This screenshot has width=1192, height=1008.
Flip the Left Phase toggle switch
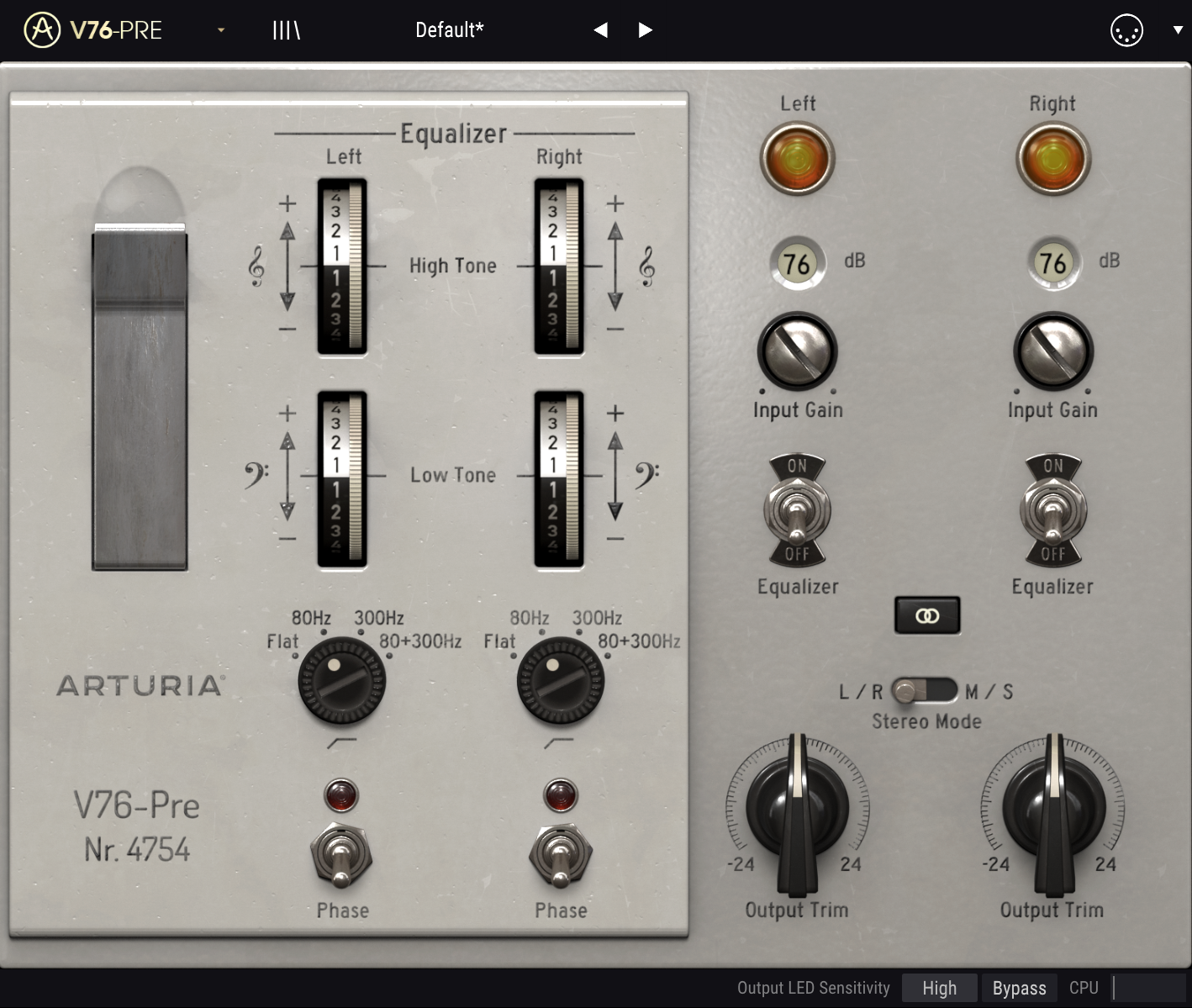pyautogui.click(x=341, y=856)
